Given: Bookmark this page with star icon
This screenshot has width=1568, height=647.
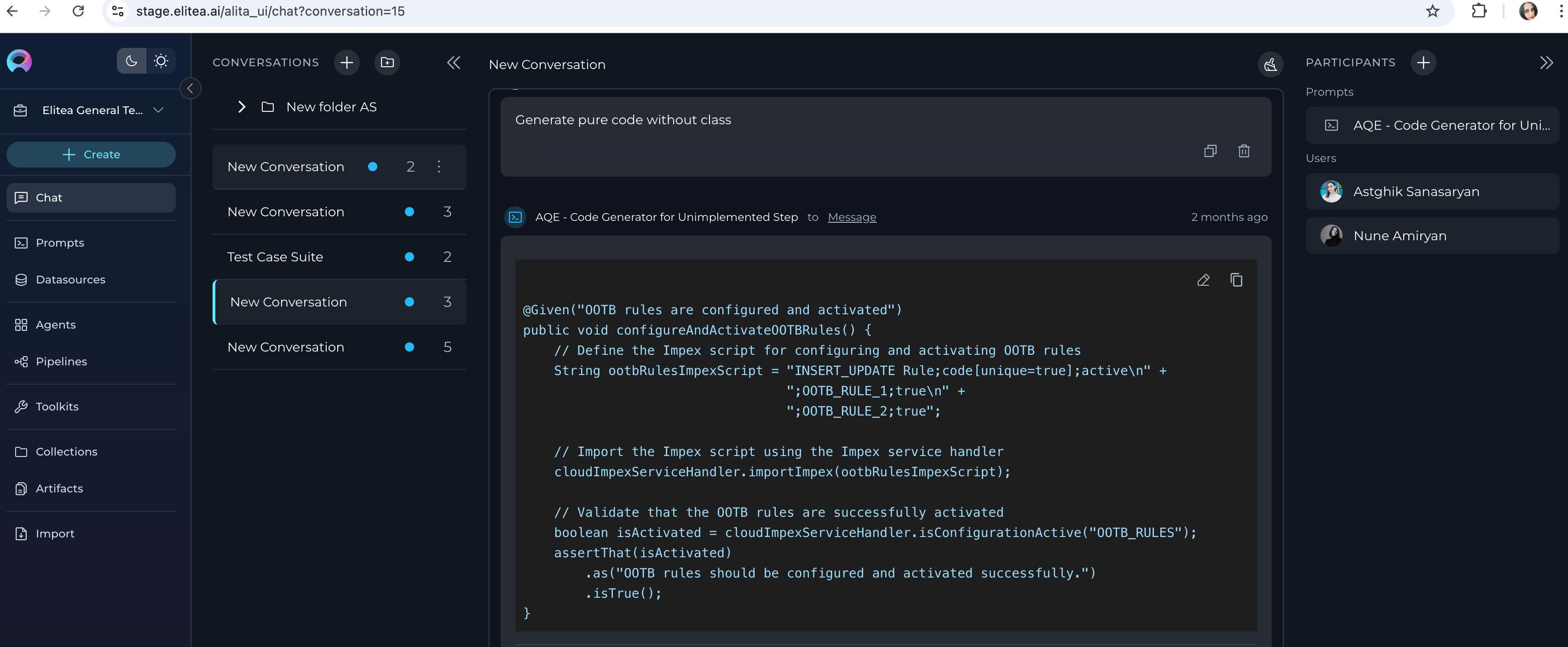Looking at the screenshot, I should 1432,11.
